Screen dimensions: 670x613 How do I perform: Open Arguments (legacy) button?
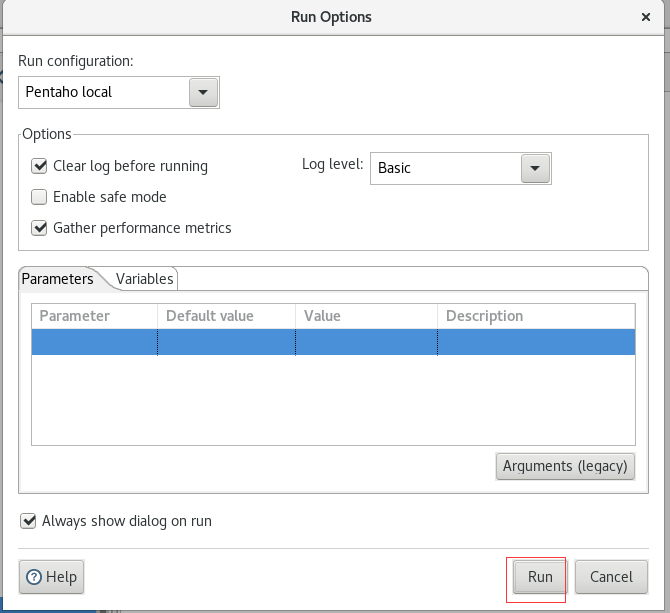coord(565,466)
